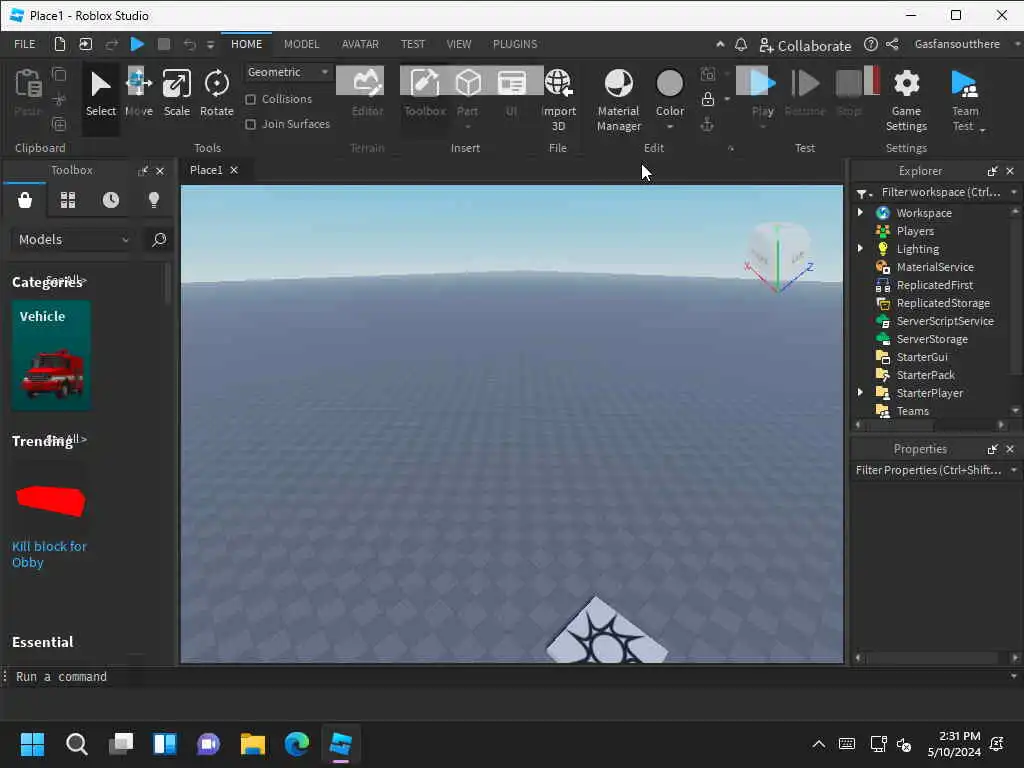Open notifications bell
Viewport: 1024px width, 768px height.
click(x=741, y=44)
